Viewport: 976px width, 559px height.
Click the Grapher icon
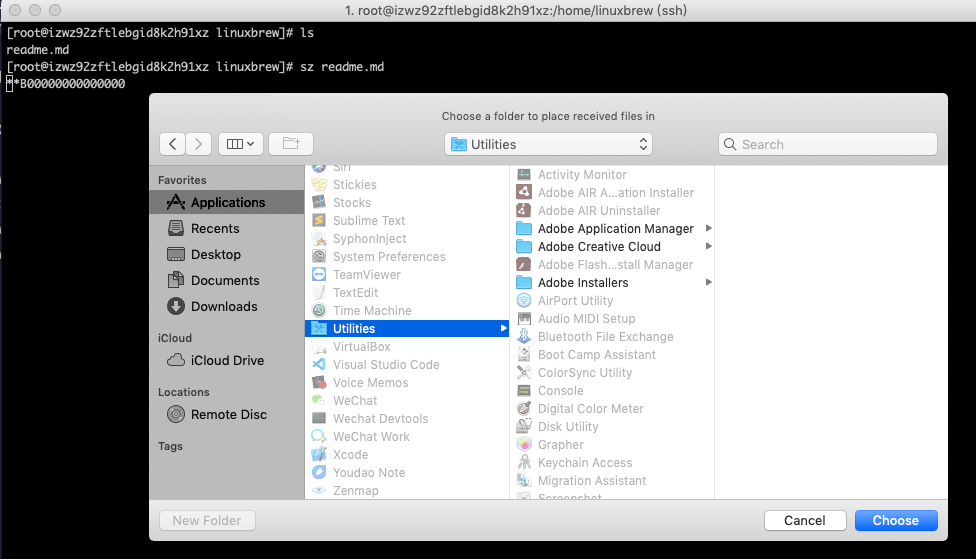(x=524, y=444)
